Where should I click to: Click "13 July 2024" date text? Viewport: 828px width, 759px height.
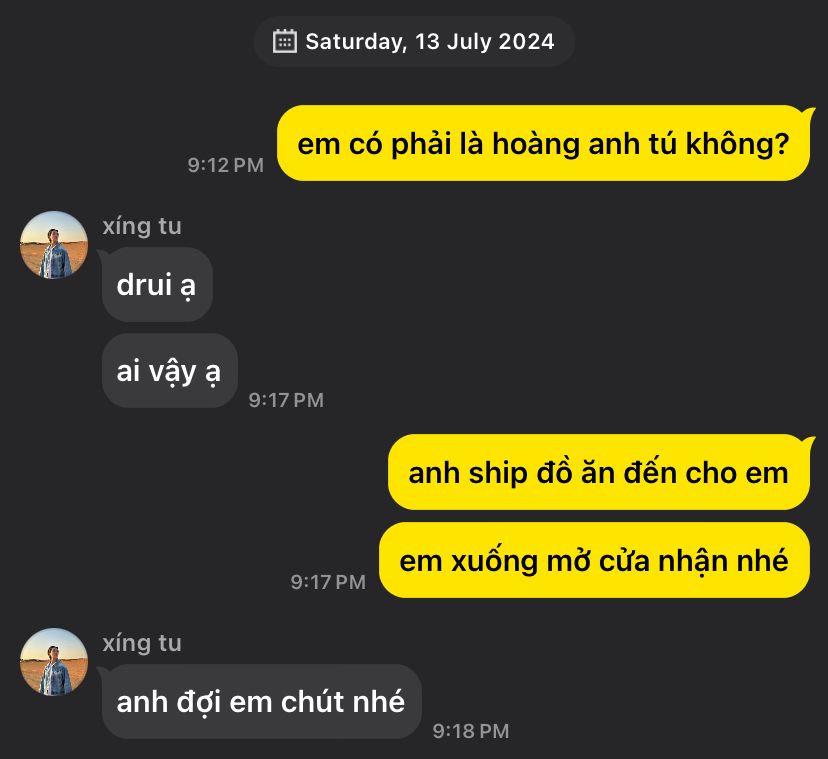(484, 41)
